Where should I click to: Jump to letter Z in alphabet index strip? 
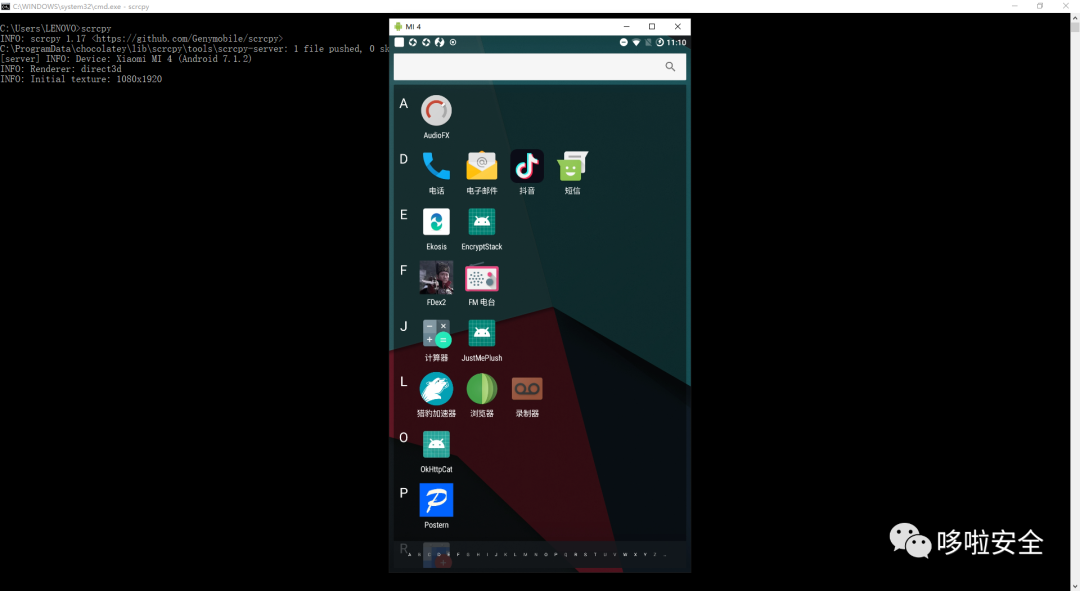654,554
